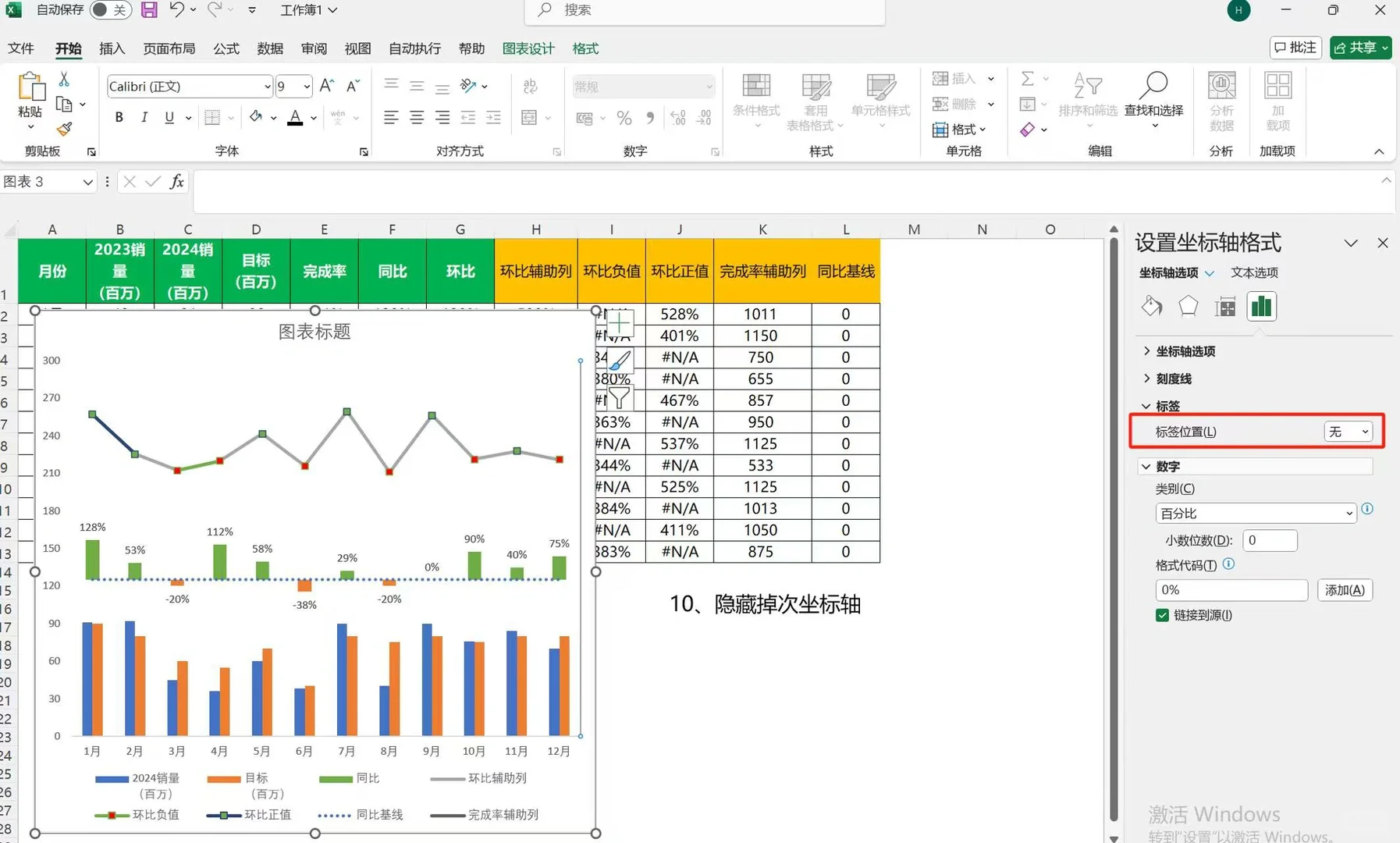Open the 坐标轴选项 dropdown arrow in pane header
1400x843 pixels.
[1210, 273]
